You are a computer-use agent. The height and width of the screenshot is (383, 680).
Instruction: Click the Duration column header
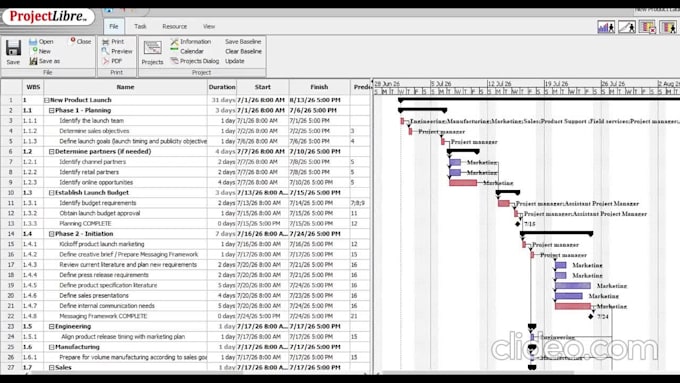pos(222,87)
